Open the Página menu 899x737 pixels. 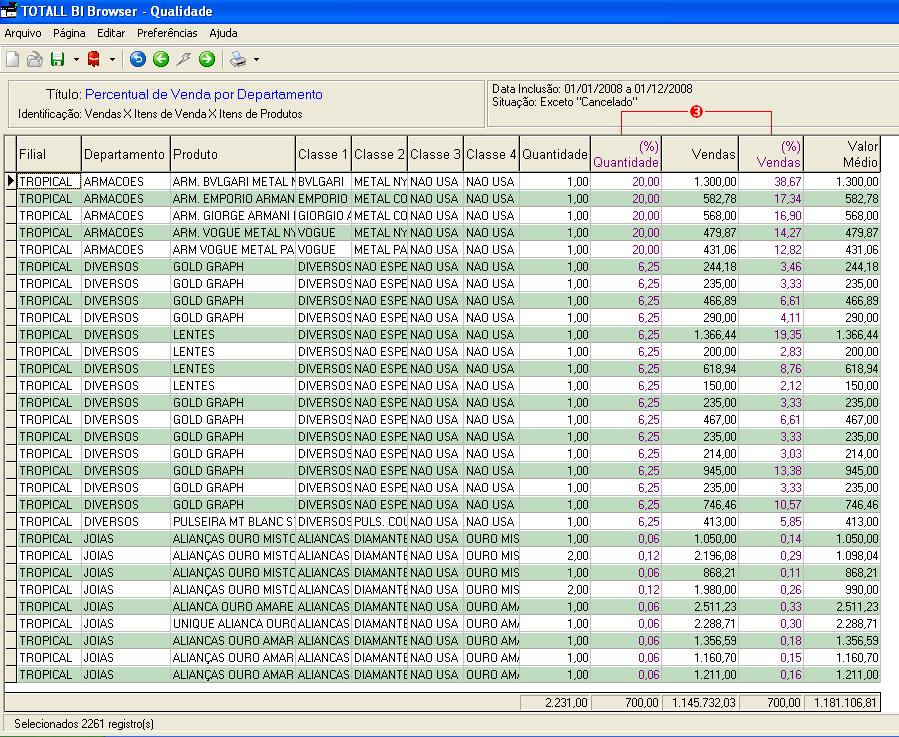(x=69, y=33)
